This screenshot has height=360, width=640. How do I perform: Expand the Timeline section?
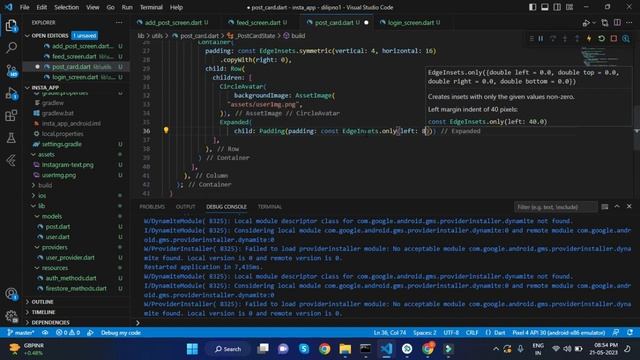pos(43,312)
